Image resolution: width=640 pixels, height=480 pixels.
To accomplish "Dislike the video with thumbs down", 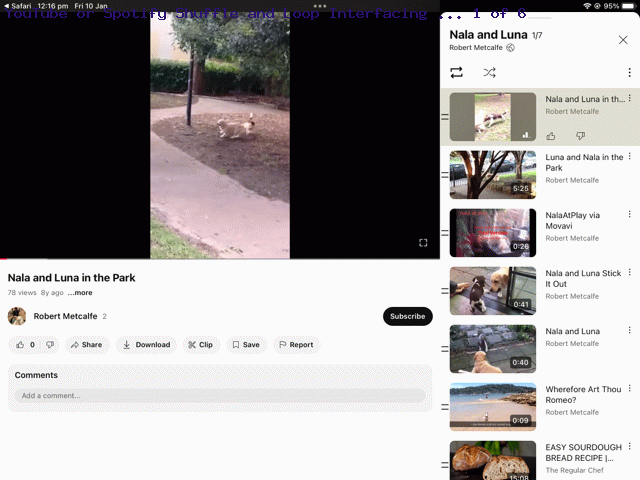I will (50, 345).
